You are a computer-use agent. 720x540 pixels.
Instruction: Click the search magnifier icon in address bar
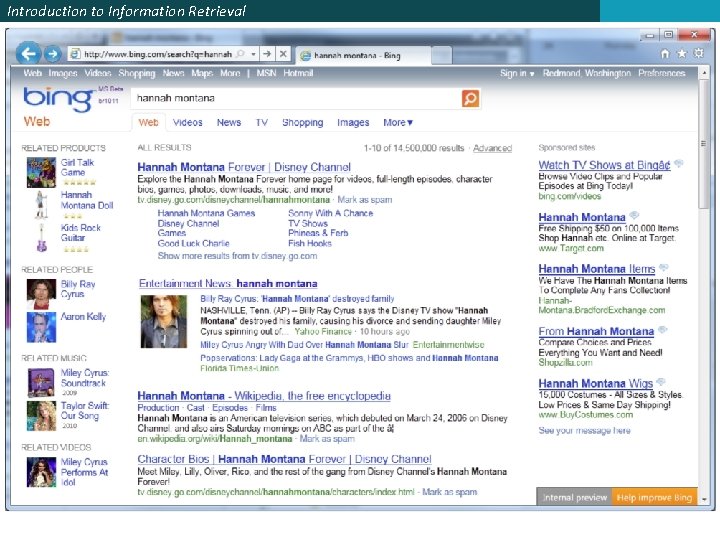click(240, 54)
